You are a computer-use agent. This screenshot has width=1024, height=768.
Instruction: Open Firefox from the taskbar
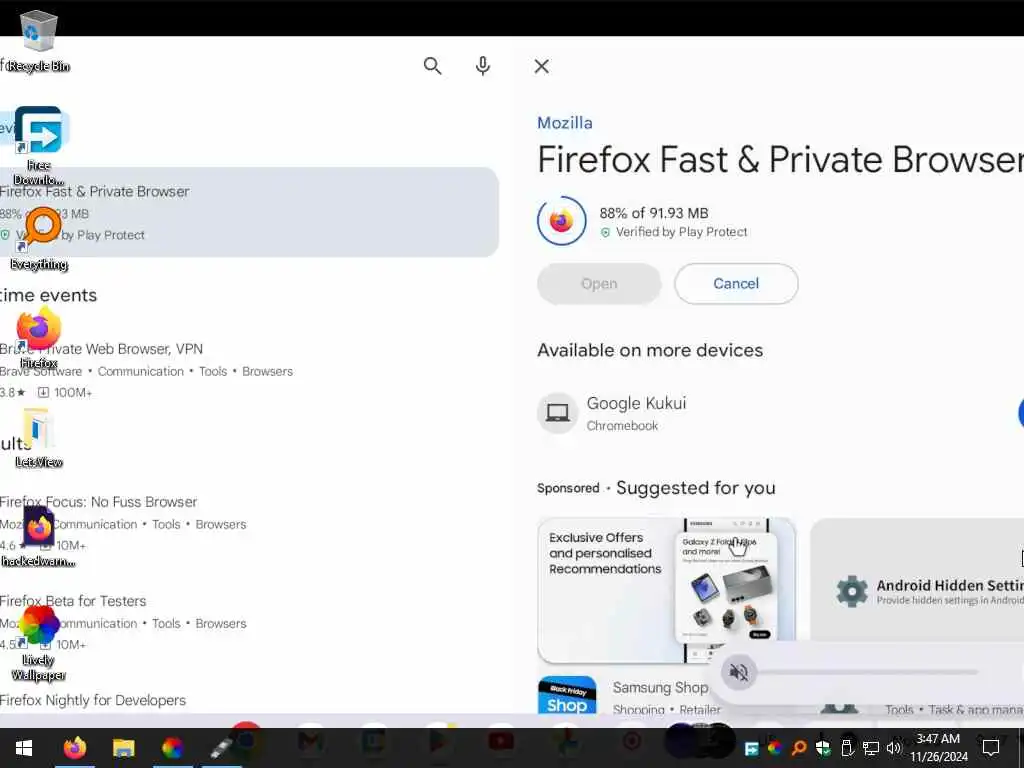(74, 748)
